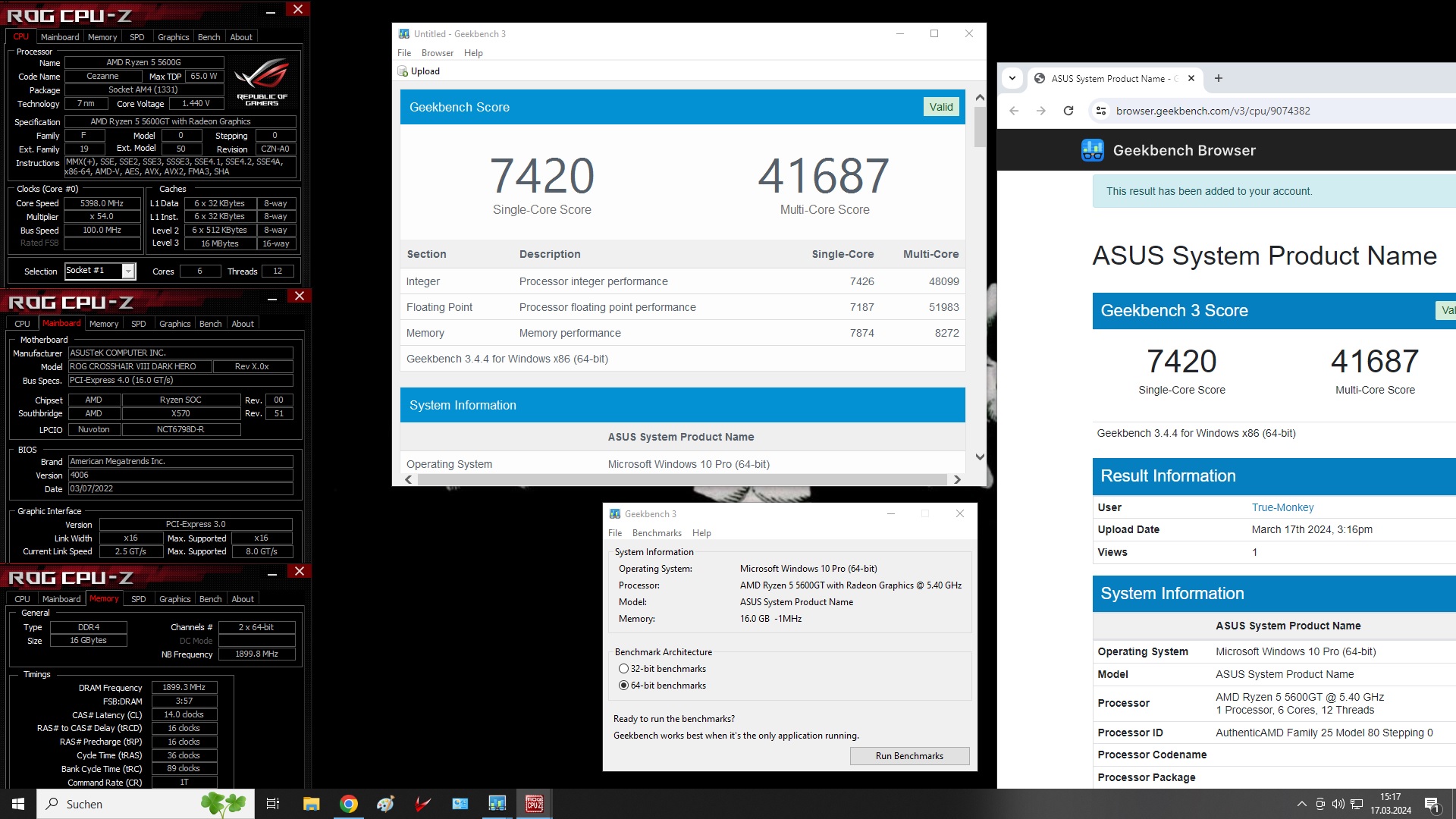Open Help menu in the small Geekbench 3 window
The height and width of the screenshot is (819, 1456).
click(x=701, y=533)
